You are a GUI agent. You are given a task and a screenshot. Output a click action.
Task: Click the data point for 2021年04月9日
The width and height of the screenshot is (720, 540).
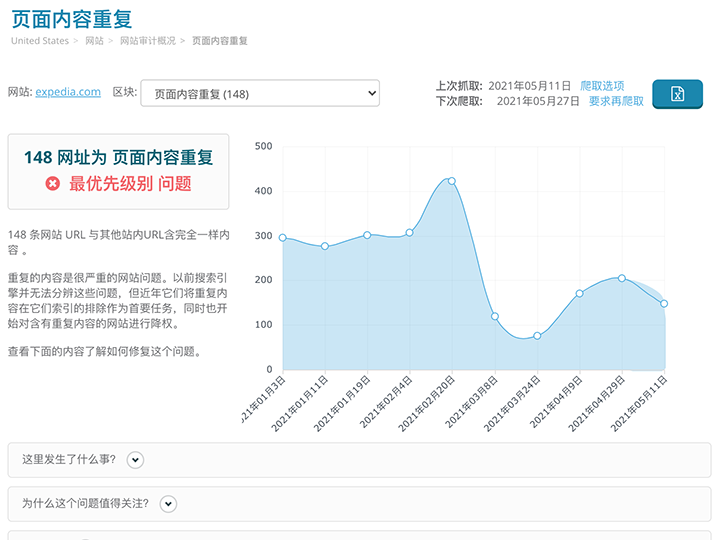(x=579, y=293)
